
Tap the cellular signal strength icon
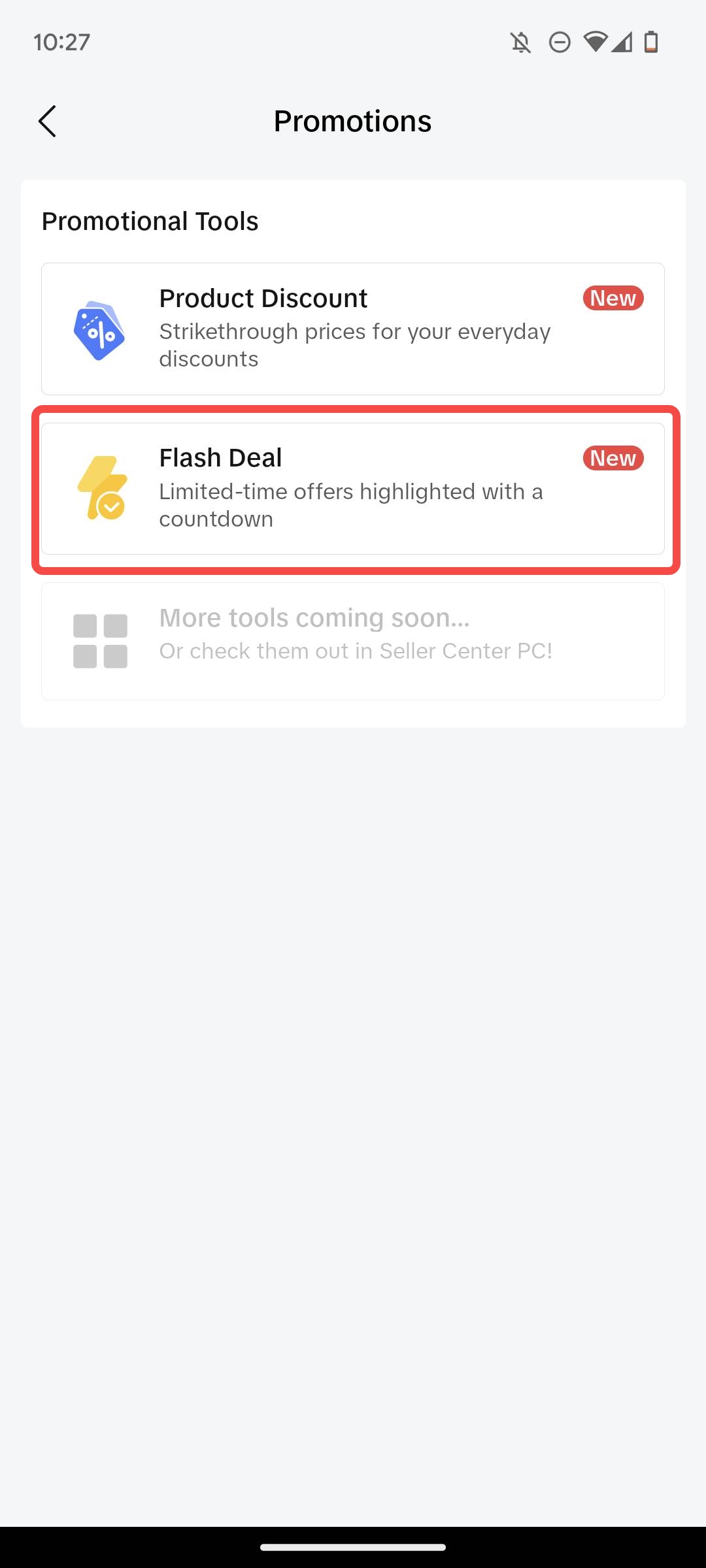(x=622, y=42)
